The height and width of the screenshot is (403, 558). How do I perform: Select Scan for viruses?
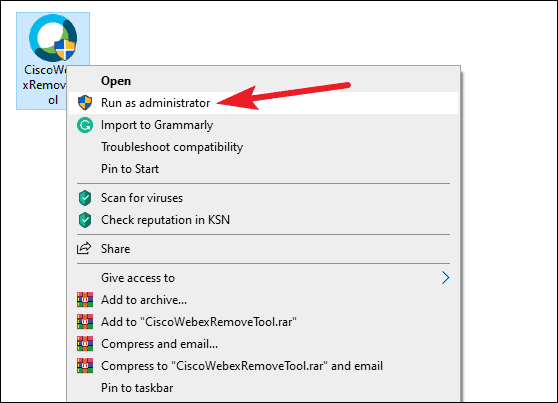pyautogui.click(x=263, y=198)
